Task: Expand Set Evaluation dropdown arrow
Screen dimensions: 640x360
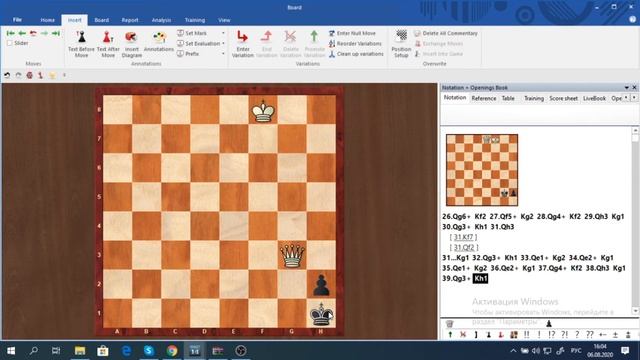Action: pos(223,43)
